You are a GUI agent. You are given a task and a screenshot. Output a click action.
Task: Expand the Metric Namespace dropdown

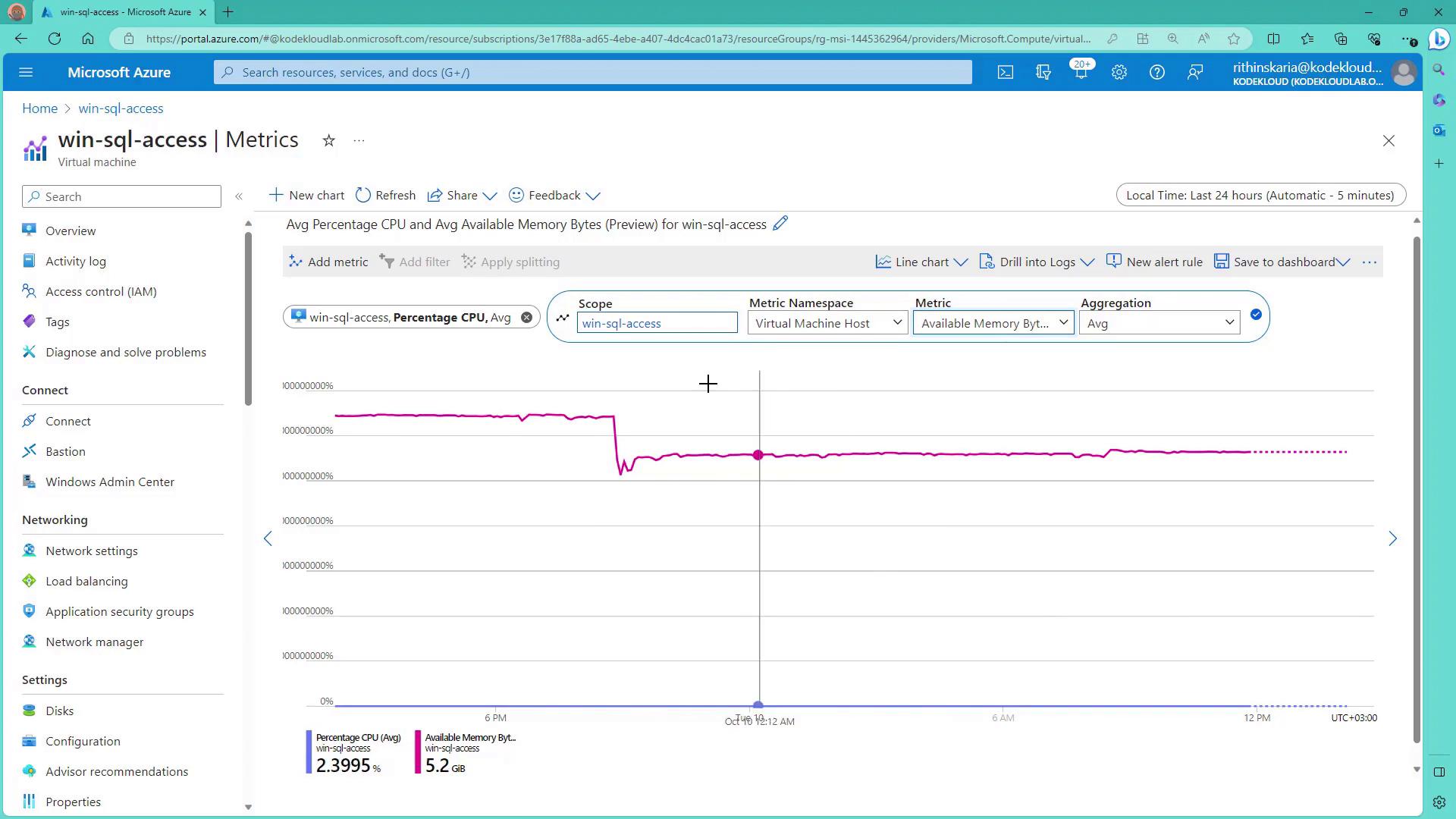point(827,324)
